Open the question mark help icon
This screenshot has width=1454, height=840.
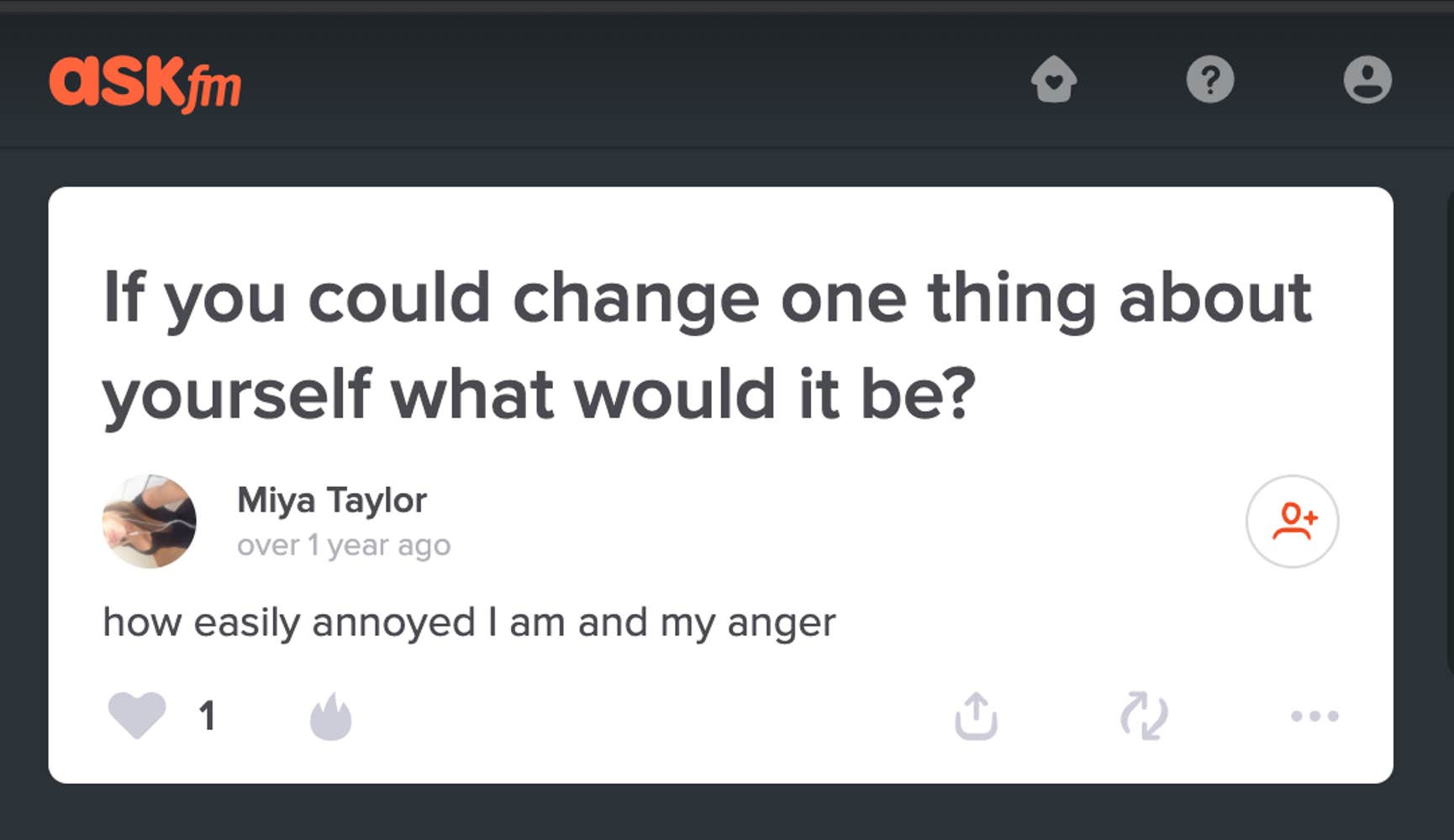pyautogui.click(x=1210, y=80)
